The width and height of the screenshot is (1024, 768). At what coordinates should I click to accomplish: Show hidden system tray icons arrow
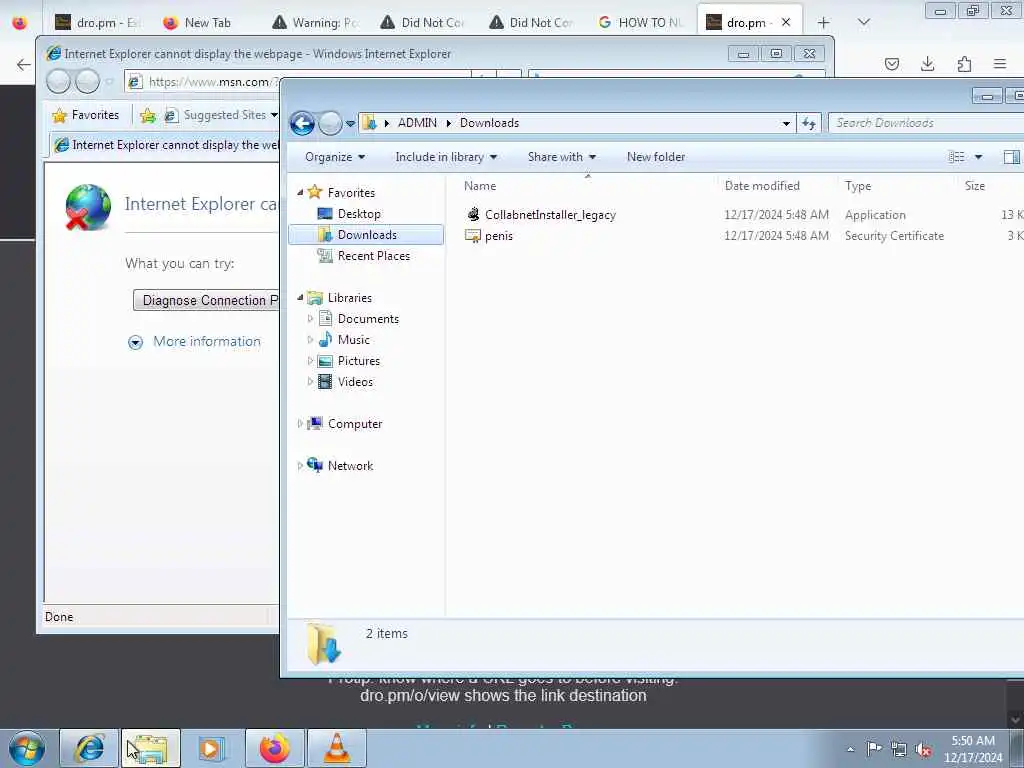[850, 749]
